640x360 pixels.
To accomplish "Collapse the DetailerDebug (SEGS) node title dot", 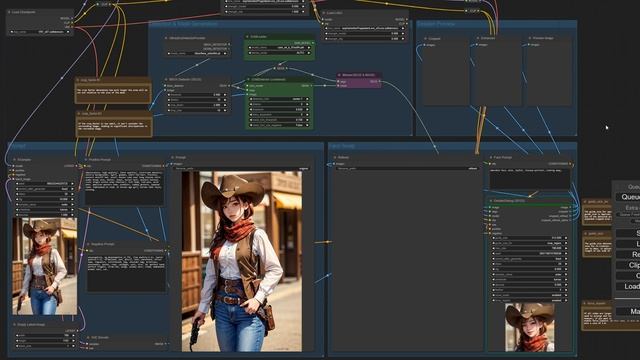I will point(491,201).
